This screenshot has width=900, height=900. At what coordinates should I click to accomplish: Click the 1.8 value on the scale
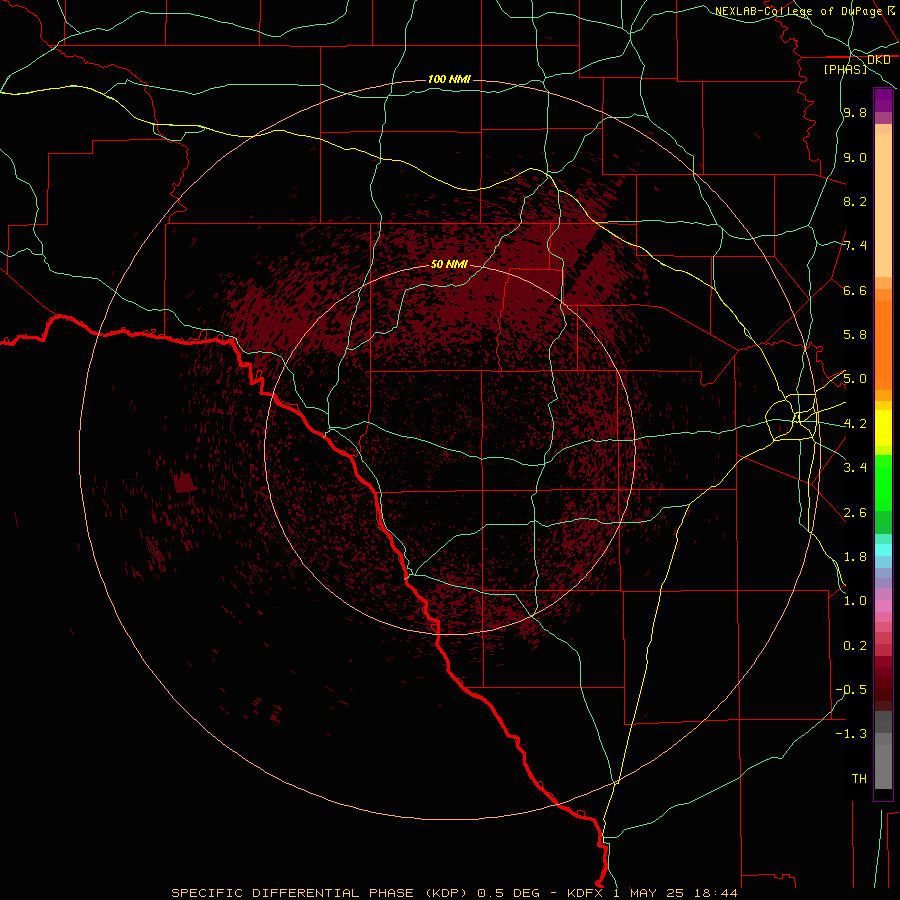point(855,557)
